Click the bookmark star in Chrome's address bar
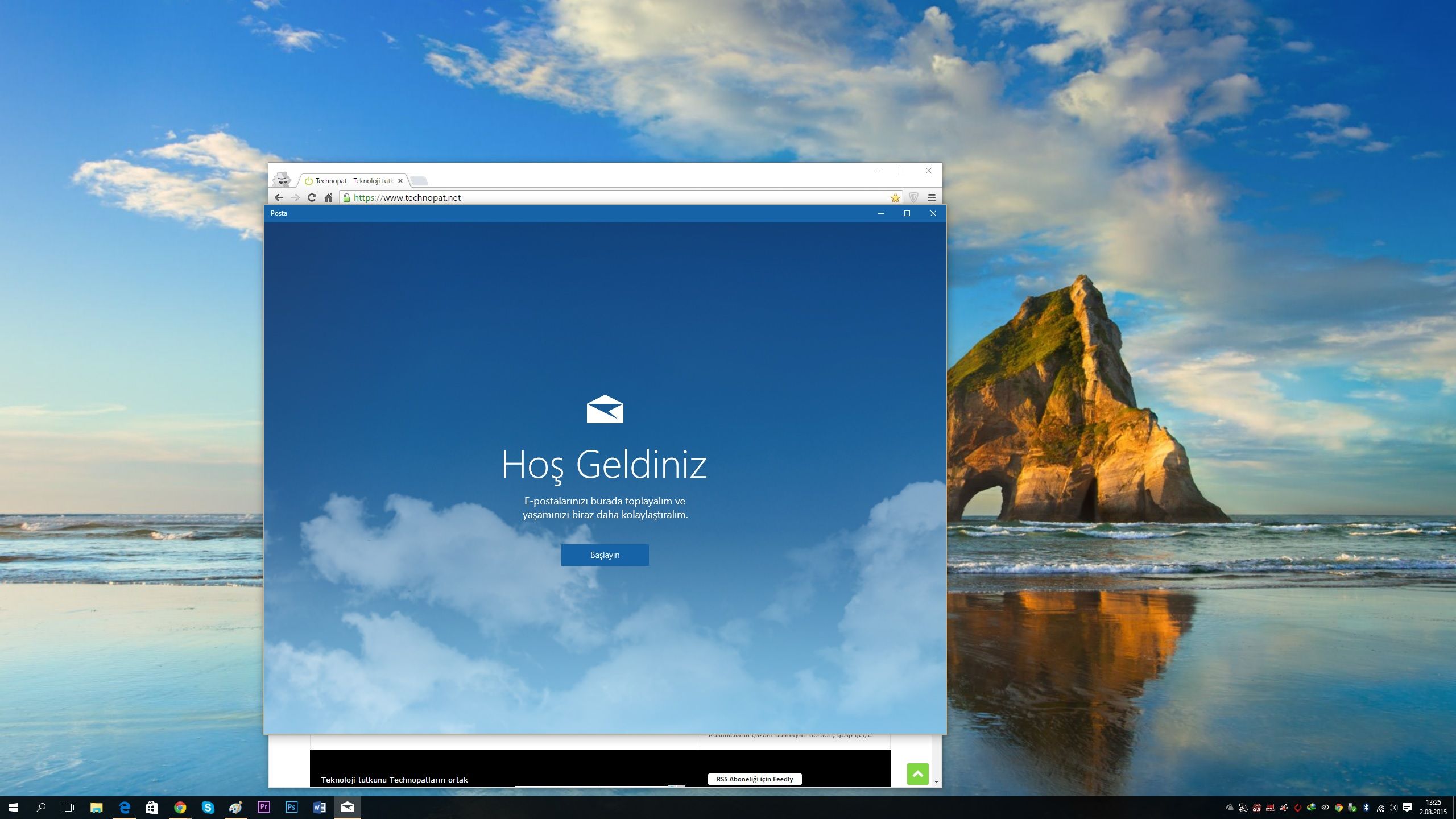 tap(895, 197)
